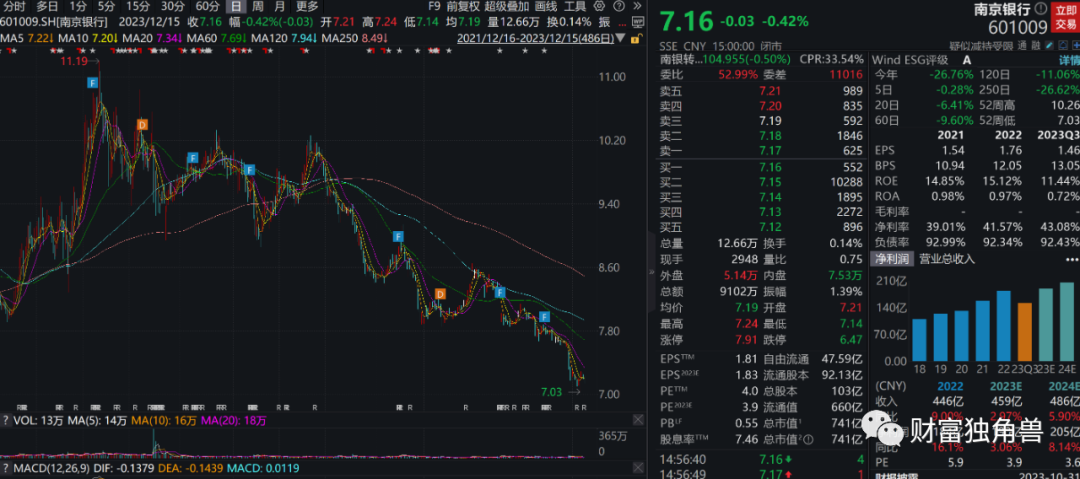Open the 前复权 adjustment dropdown

(463, 6)
